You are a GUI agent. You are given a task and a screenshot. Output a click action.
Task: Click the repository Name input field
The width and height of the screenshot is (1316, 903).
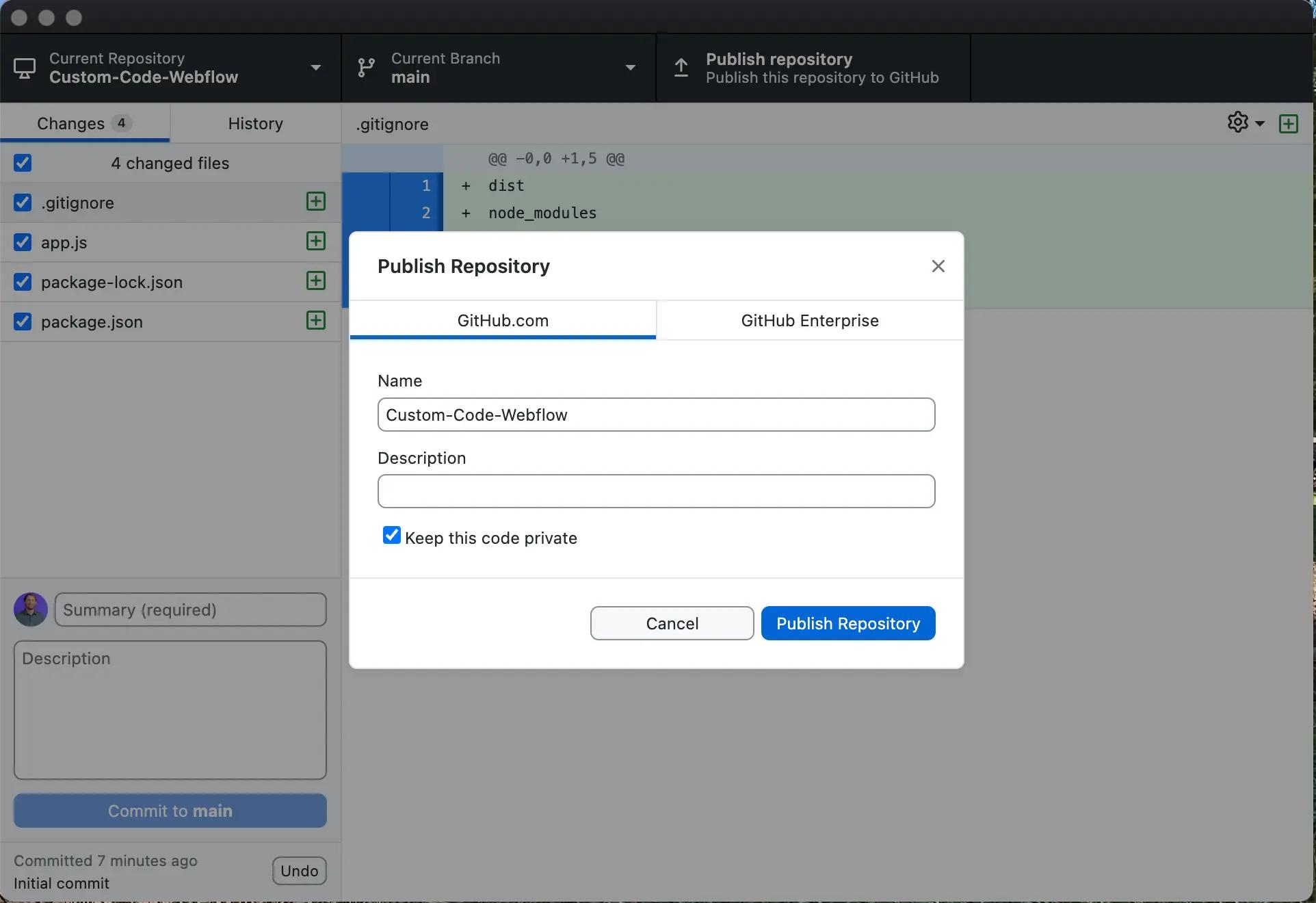657,415
